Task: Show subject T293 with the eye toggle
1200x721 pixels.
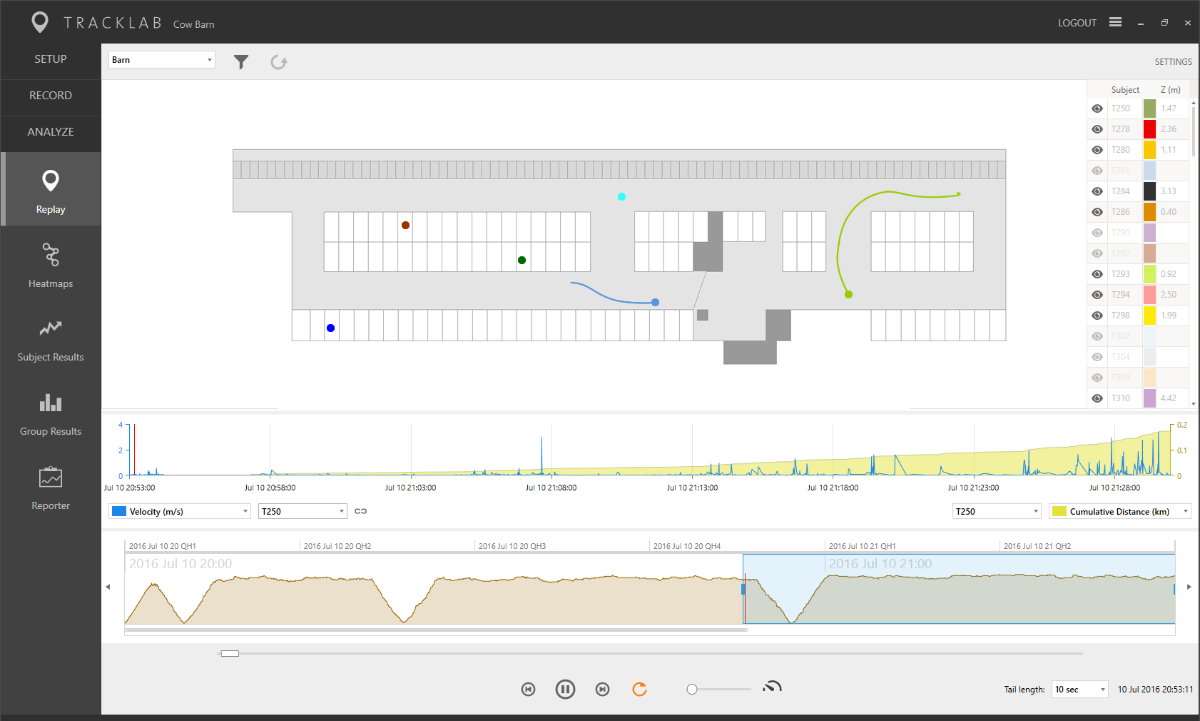Action: pyautogui.click(x=1096, y=273)
